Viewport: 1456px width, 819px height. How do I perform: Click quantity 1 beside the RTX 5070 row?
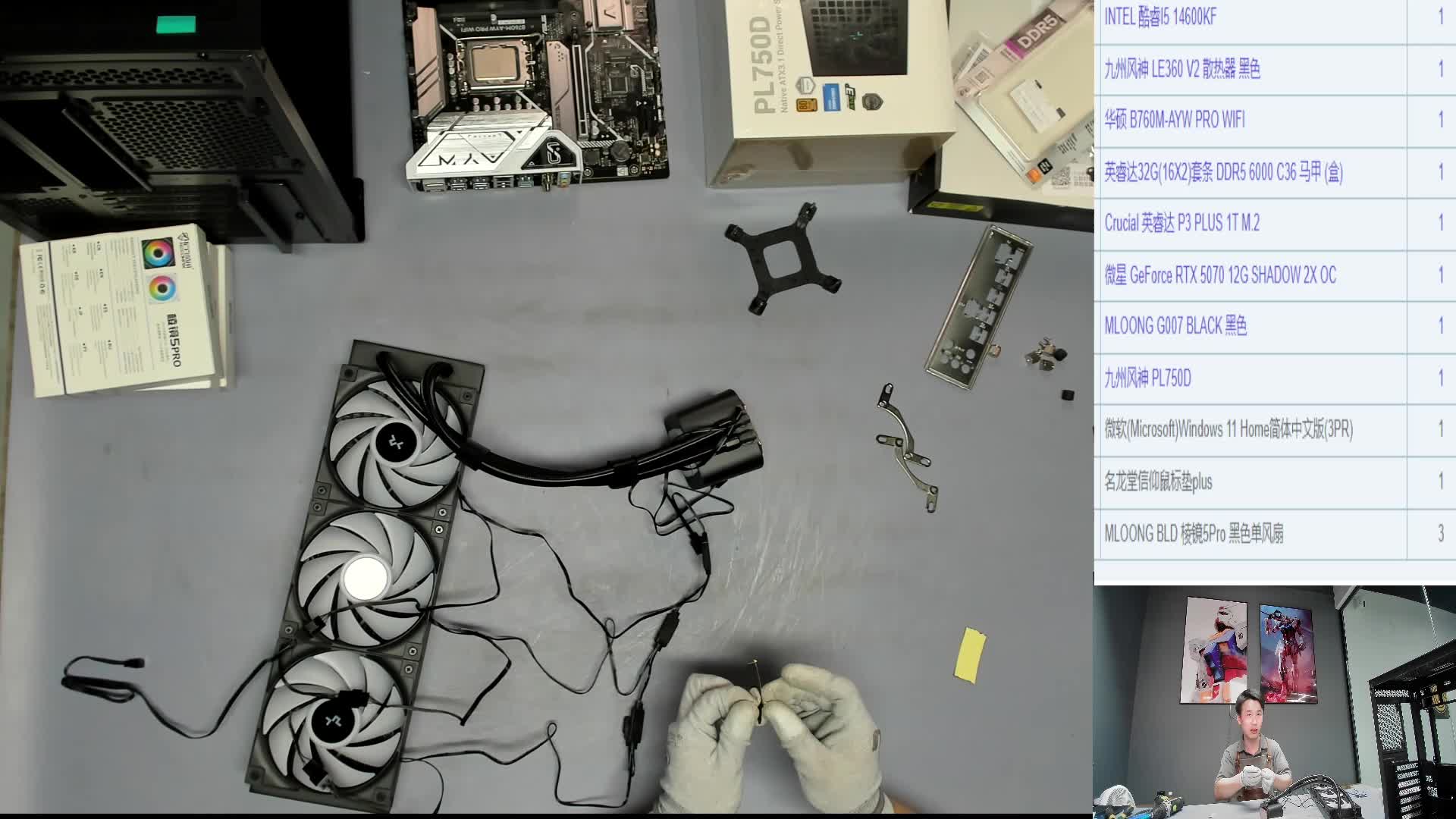click(x=1440, y=275)
